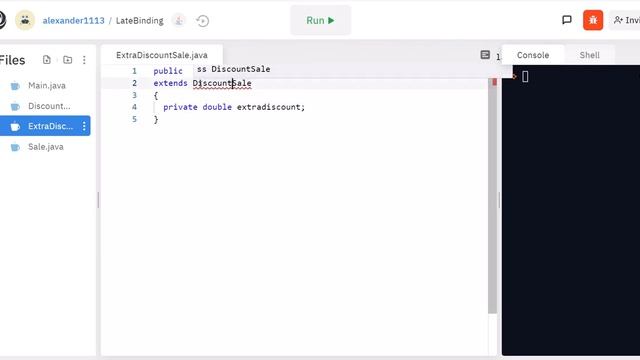Click the 'private' keyword on line 4

pyautogui.click(x=180, y=107)
